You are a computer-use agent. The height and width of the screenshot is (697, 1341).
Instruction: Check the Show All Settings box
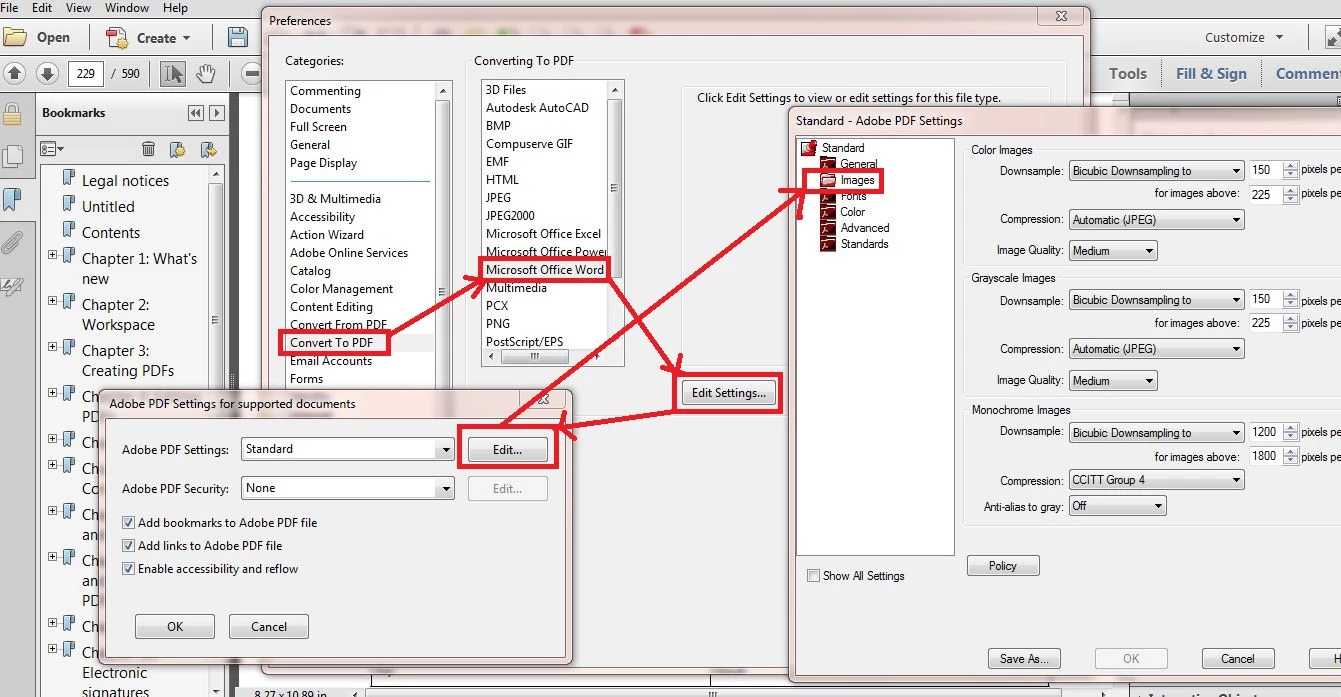[x=813, y=576]
